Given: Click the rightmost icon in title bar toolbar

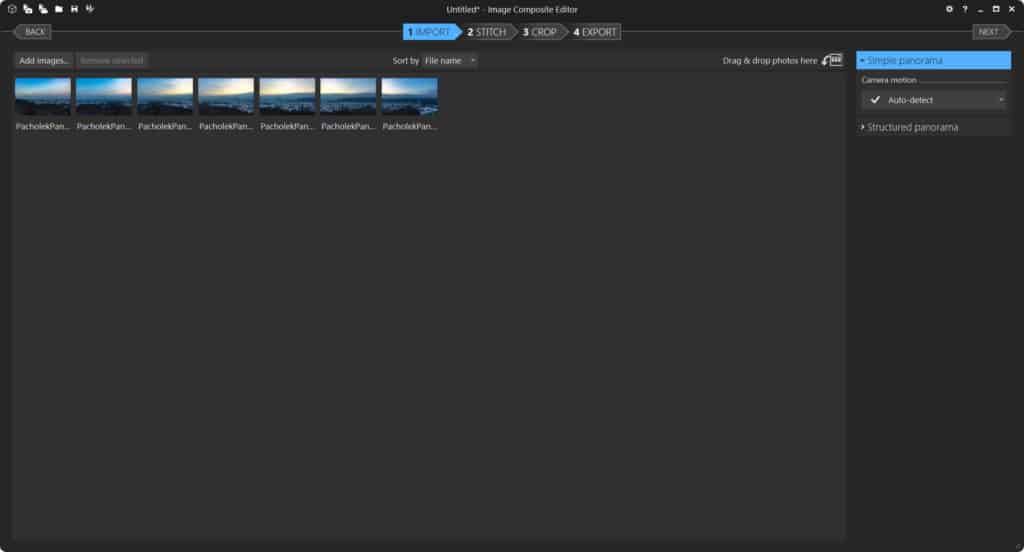Looking at the screenshot, I should point(90,9).
